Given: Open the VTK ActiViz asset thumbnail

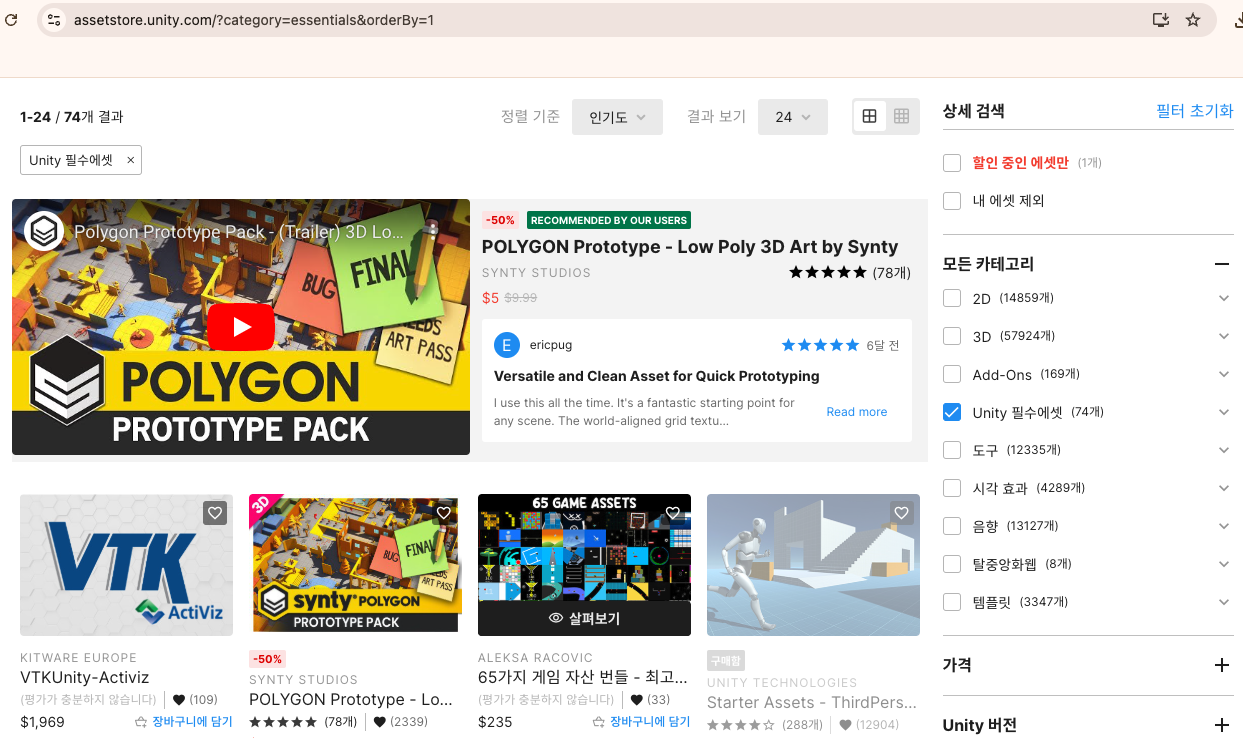Looking at the screenshot, I should pyautogui.click(x=126, y=565).
